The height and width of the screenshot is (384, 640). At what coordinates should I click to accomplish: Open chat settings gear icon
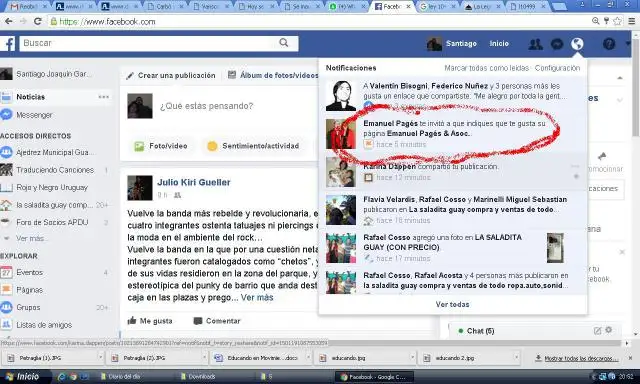click(x=609, y=330)
